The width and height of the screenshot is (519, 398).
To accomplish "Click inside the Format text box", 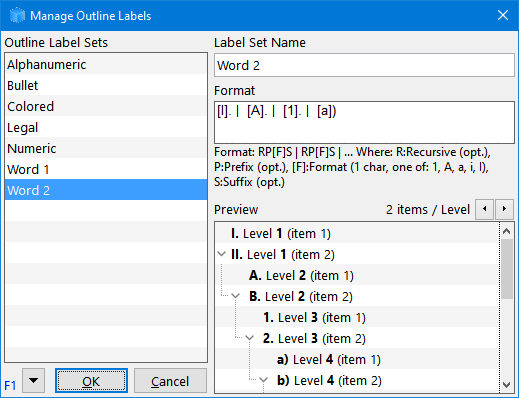I will (364, 122).
